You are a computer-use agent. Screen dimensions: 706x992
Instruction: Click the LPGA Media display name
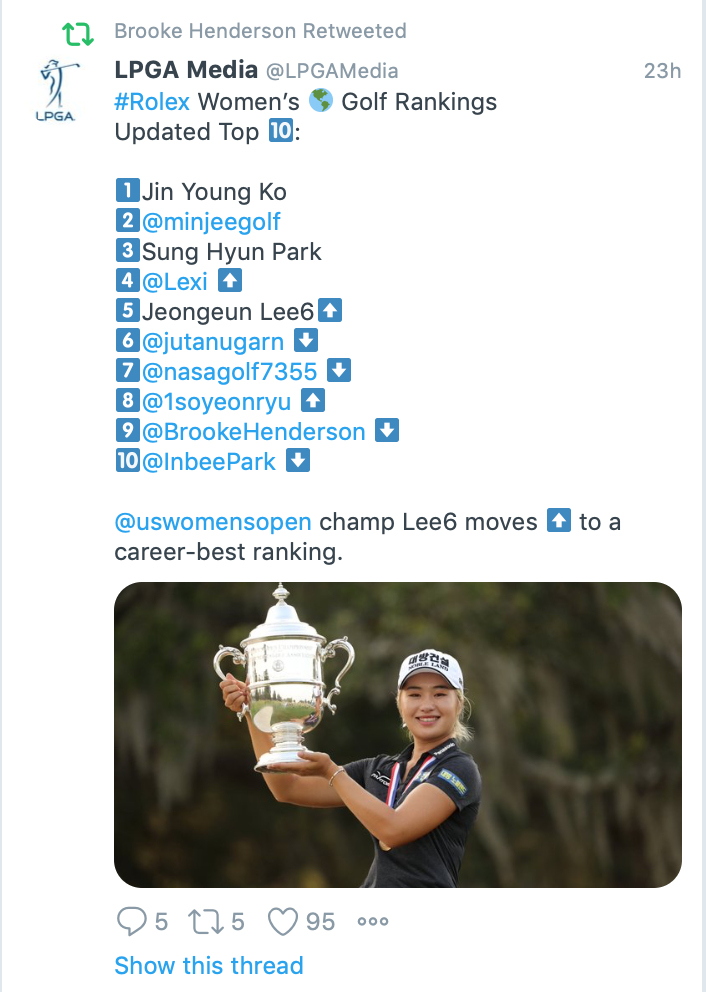pyautogui.click(x=186, y=70)
